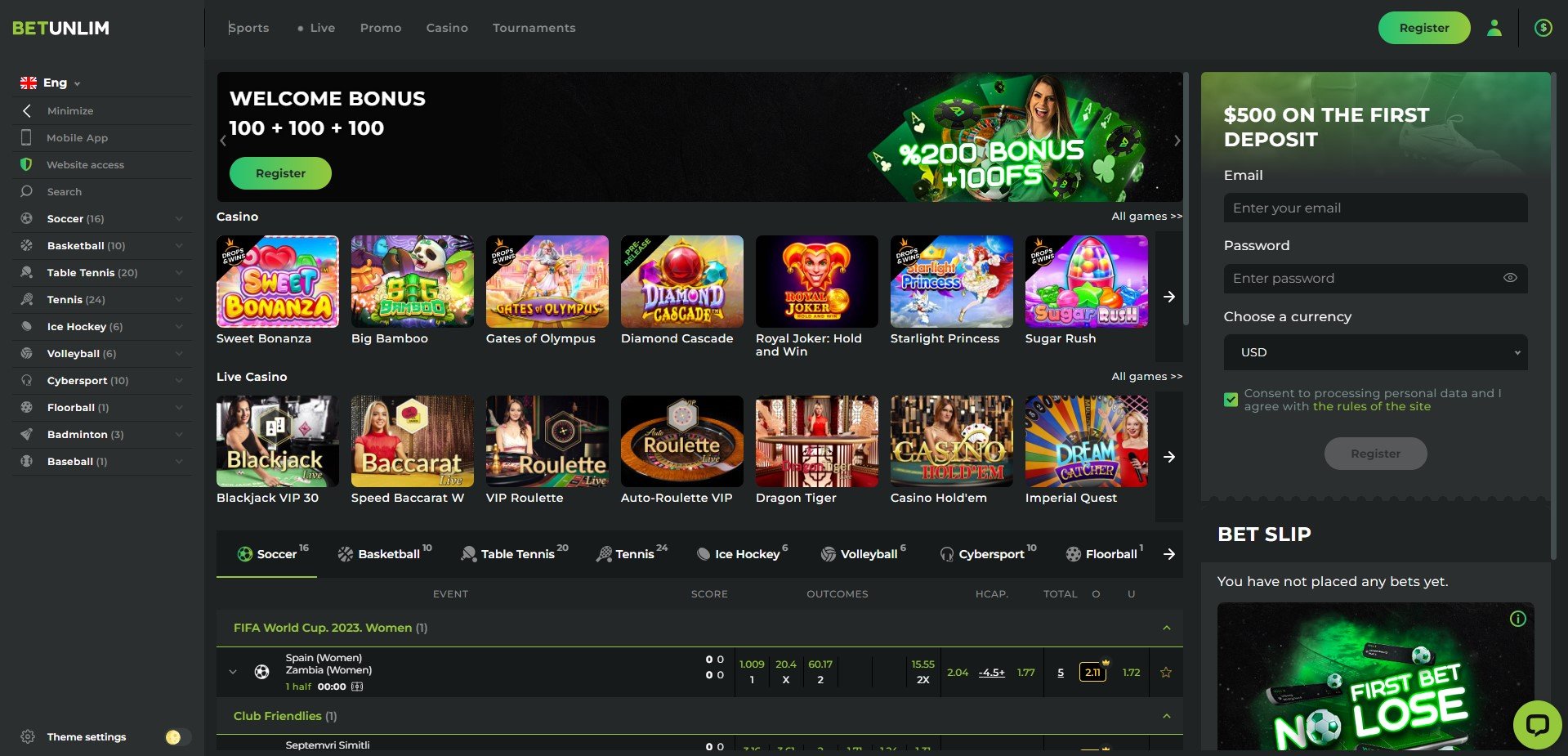Open the Promo menu
Viewport: 1568px width, 756px height.
coord(381,28)
